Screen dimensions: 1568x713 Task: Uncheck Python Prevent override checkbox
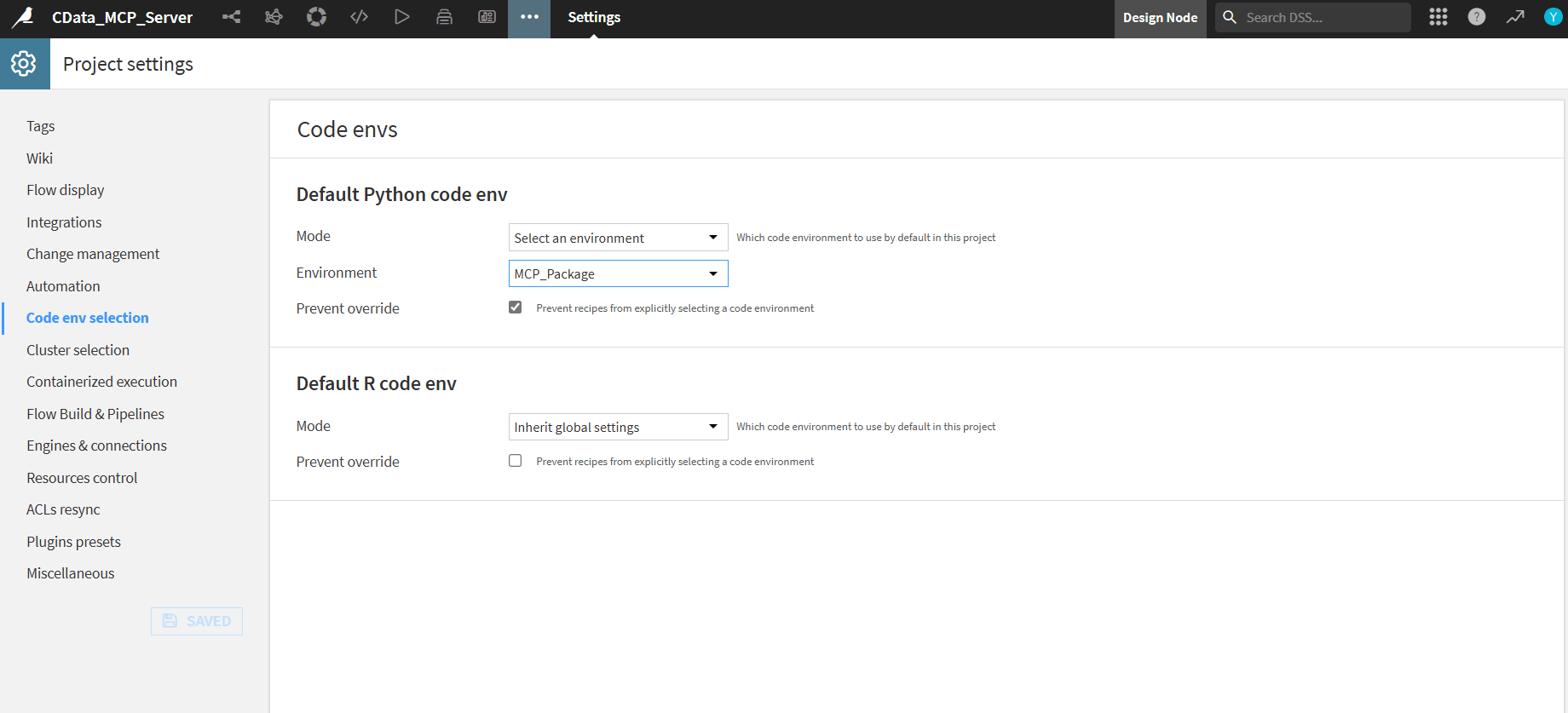coord(516,308)
